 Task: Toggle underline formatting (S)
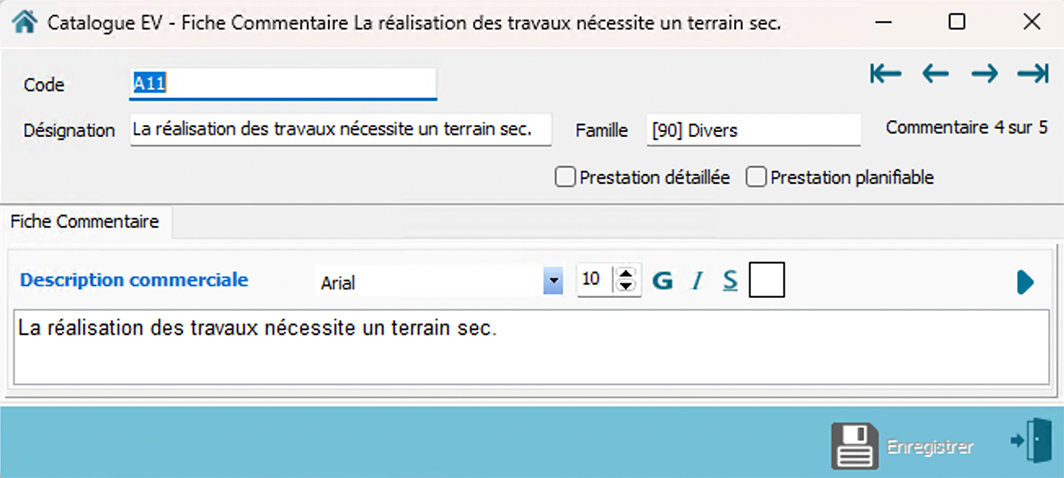point(730,281)
